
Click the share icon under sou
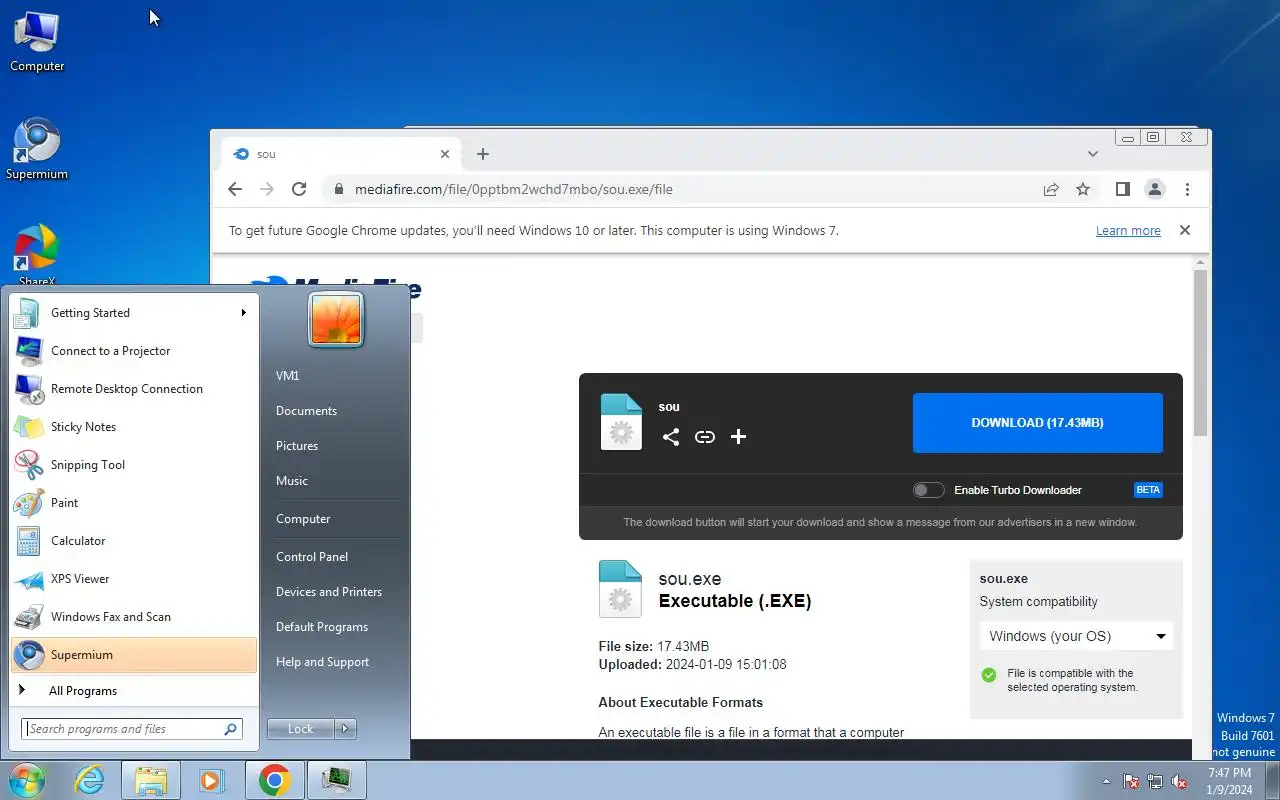pyautogui.click(x=671, y=437)
